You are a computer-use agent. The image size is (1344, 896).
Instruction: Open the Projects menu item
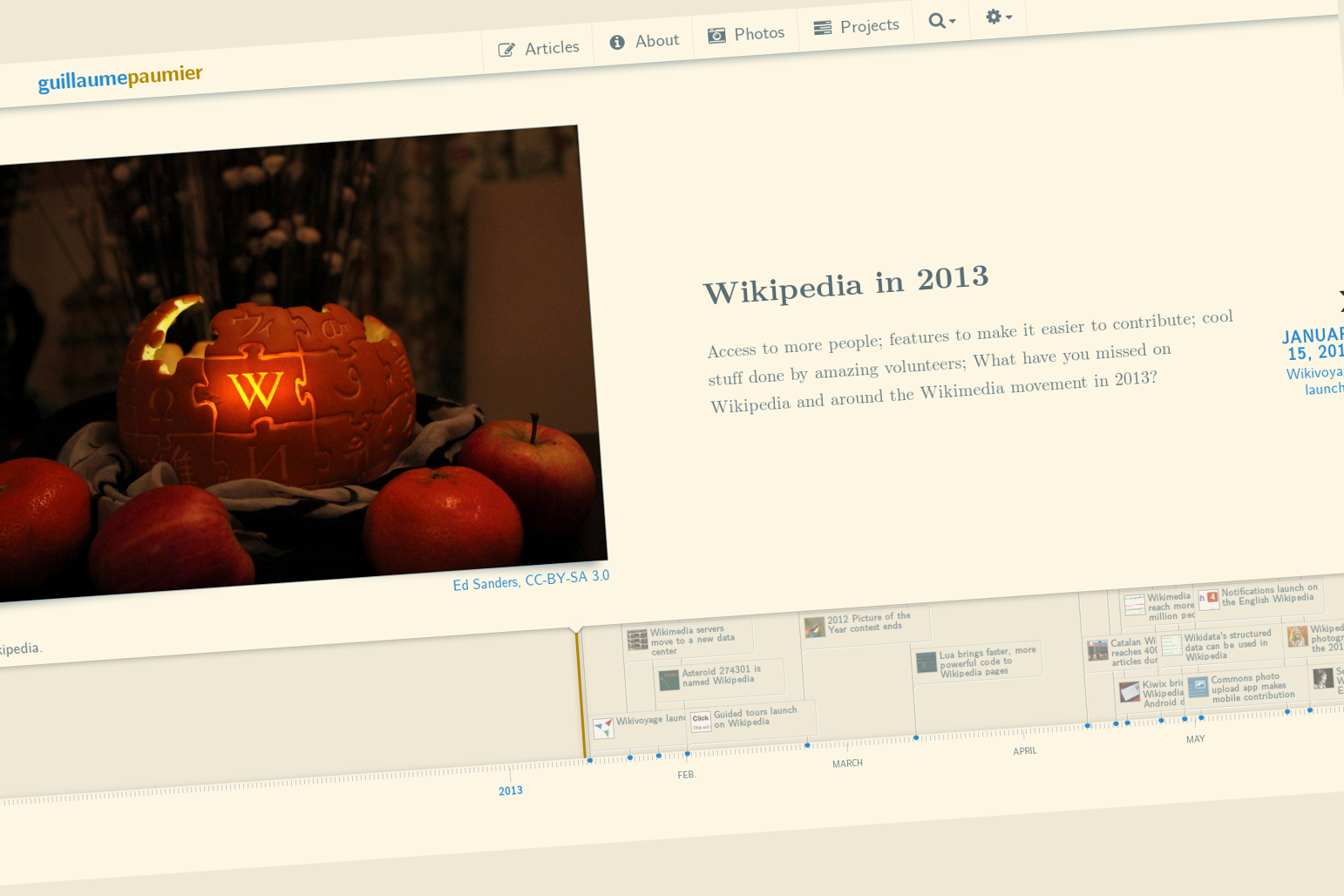856,26
